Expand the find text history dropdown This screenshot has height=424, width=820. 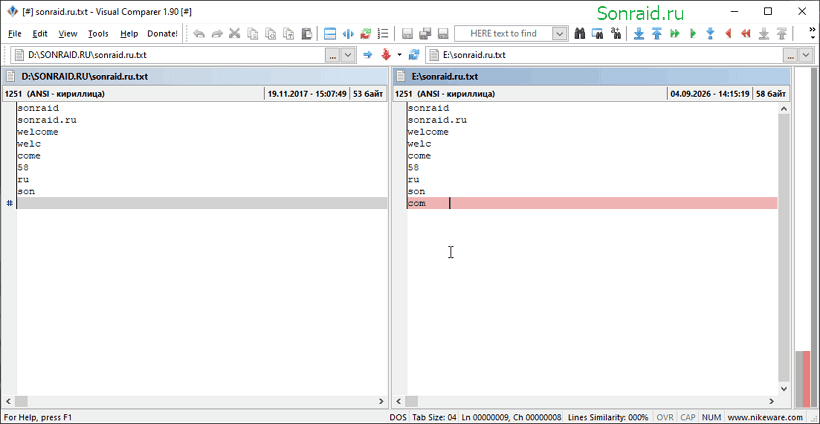(x=560, y=34)
